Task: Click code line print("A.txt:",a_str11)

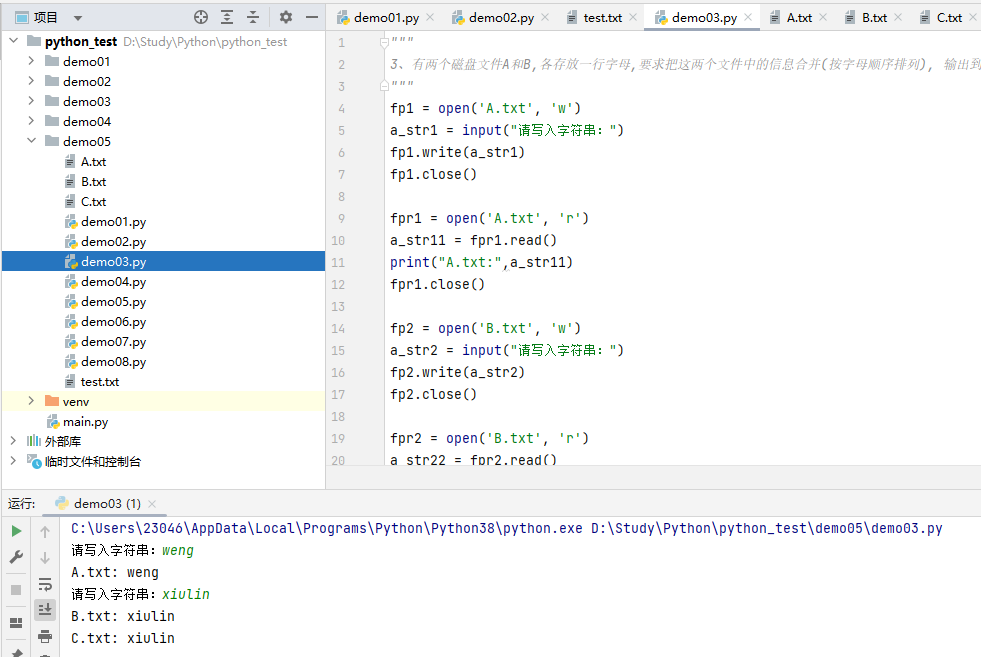Action: tap(481, 262)
